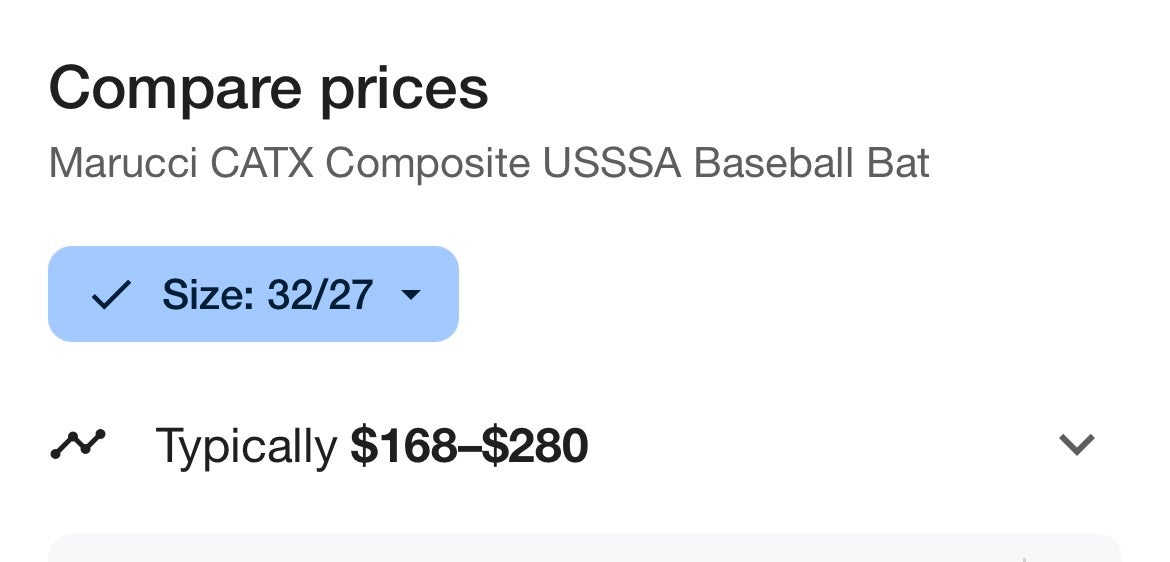Click "Baseball Bat" in the product subtitle
Screen dimensions: 1170x562
tap(811, 162)
